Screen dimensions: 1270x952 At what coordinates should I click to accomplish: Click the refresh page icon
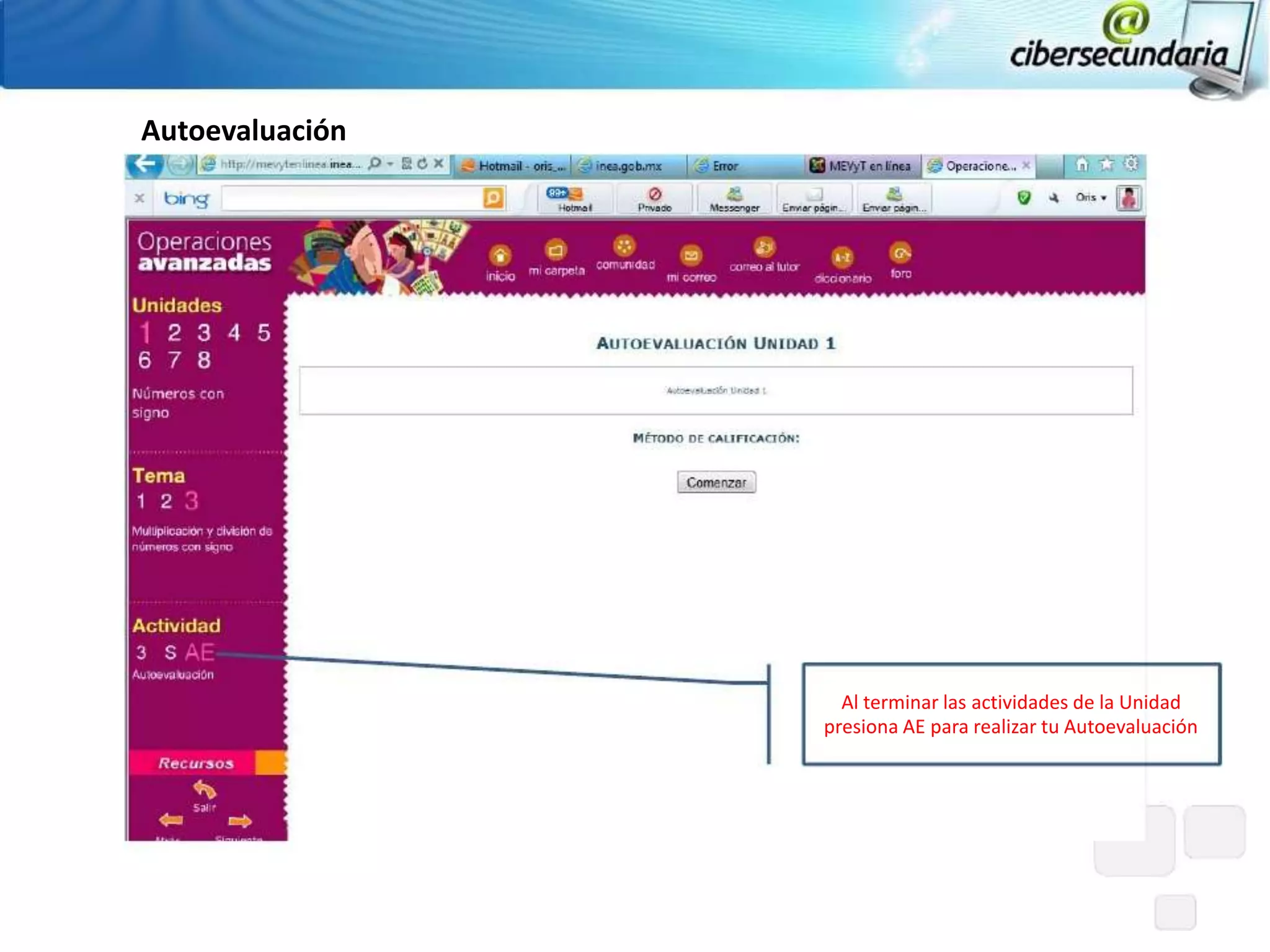click(x=422, y=164)
